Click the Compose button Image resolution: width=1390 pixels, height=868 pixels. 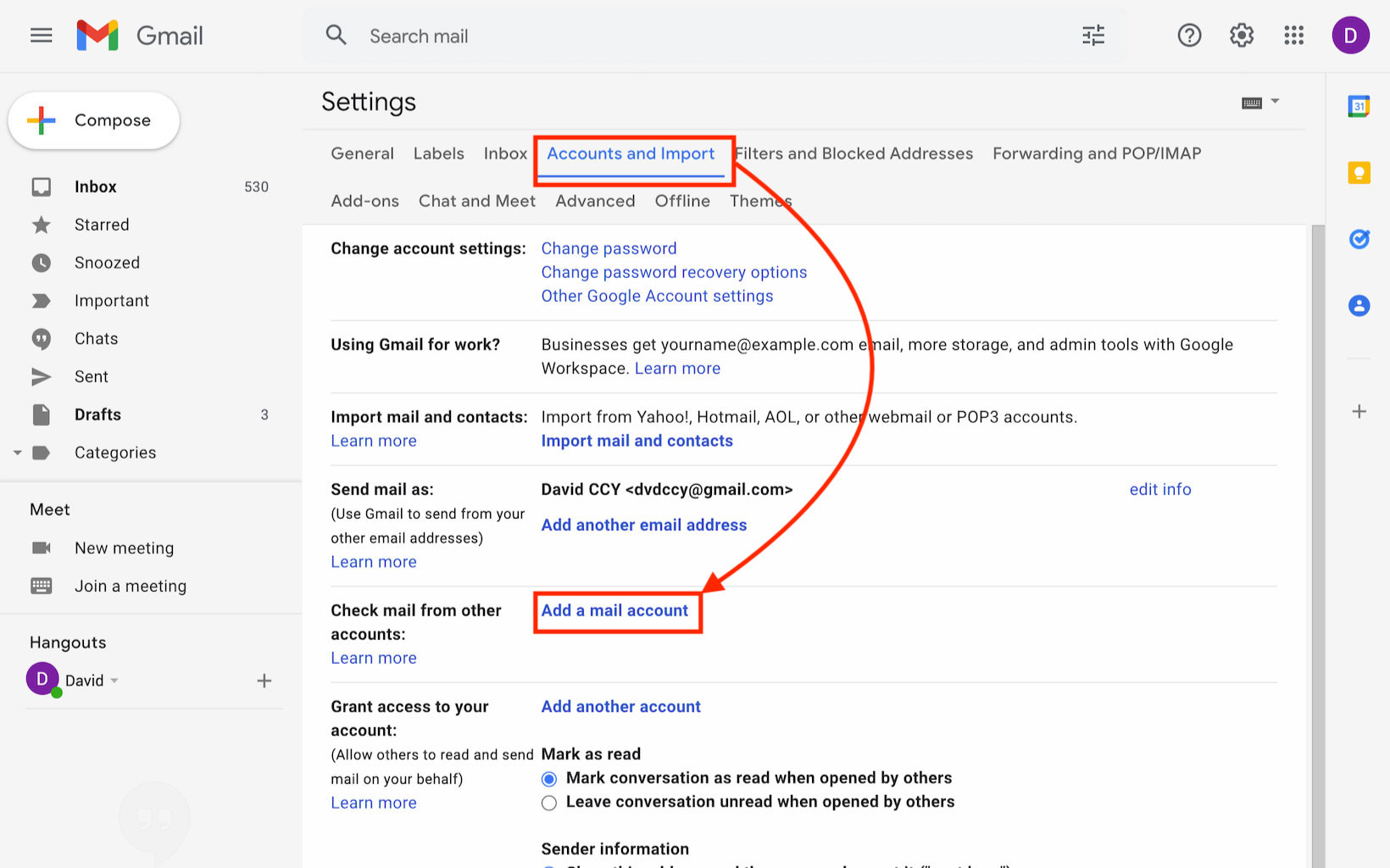[94, 120]
